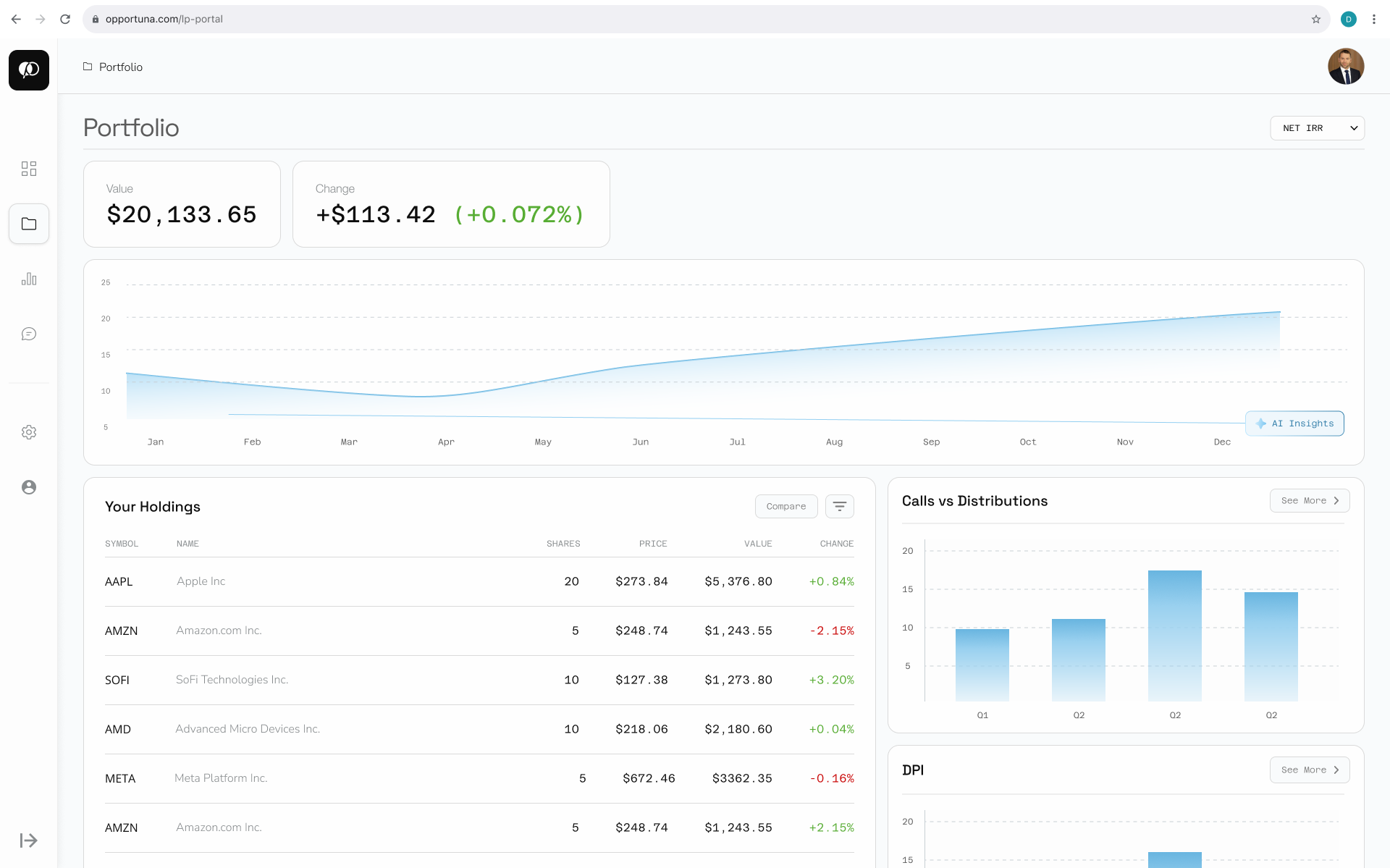Open the settings gear sidebar icon
Image resolution: width=1390 pixels, height=868 pixels.
click(29, 432)
